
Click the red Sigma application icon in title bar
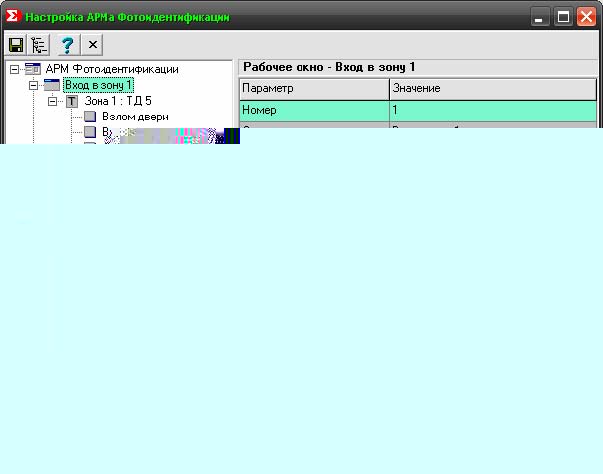click(13, 17)
